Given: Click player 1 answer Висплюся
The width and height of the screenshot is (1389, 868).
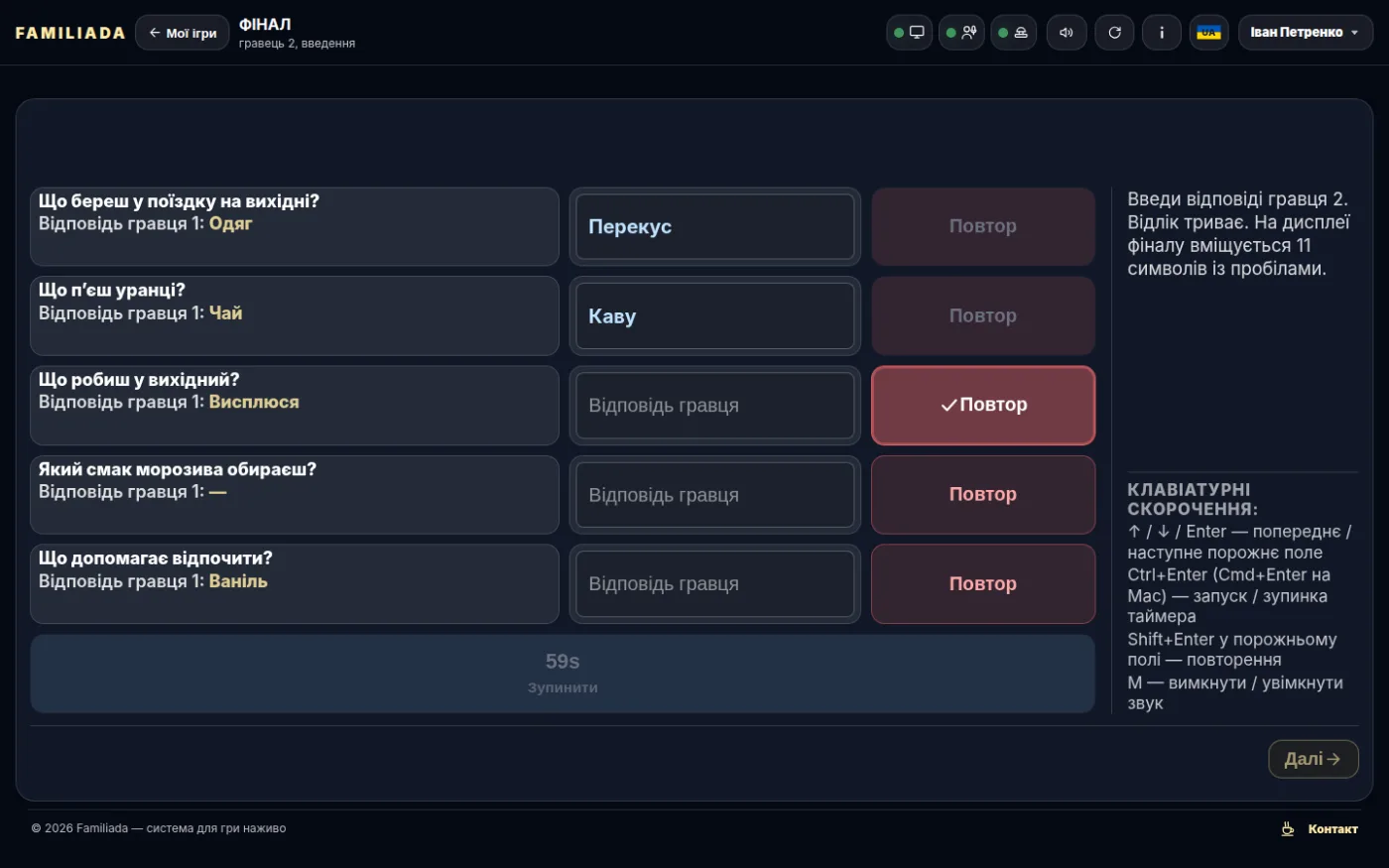Looking at the screenshot, I should tap(254, 402).
